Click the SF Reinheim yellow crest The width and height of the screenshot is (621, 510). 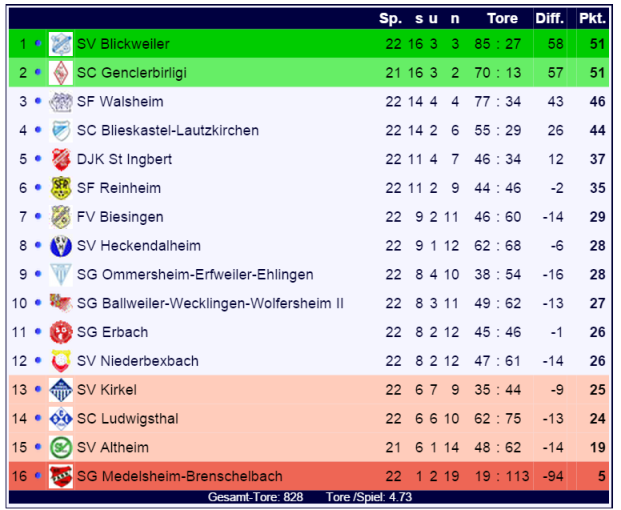pos(61,188)
